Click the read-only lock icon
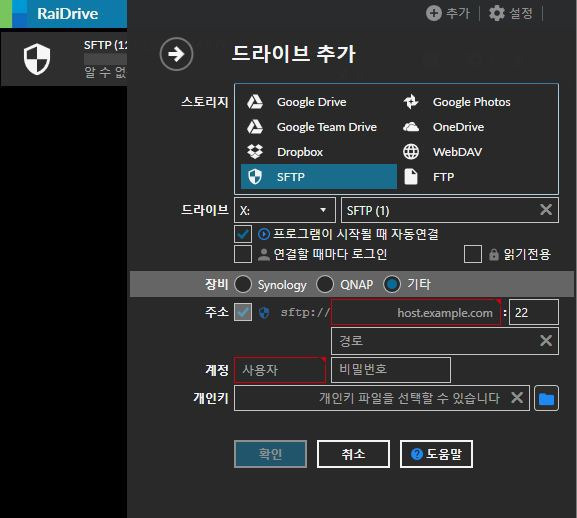This screenshot has width=577, height=518. point(493,254)
